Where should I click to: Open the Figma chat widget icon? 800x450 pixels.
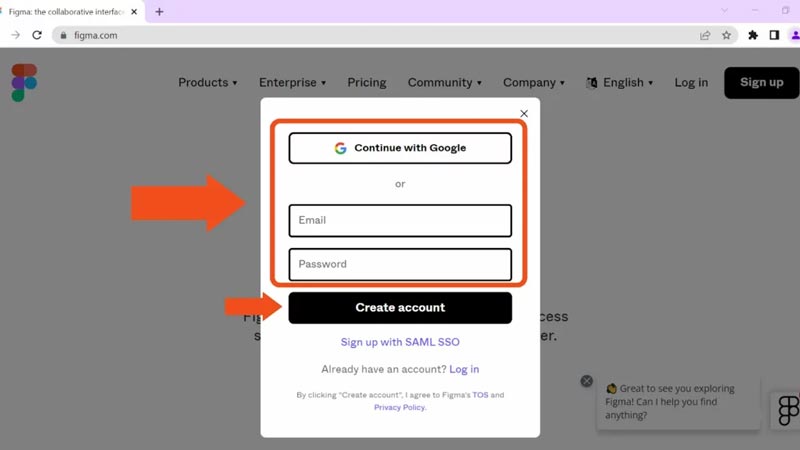788,409
